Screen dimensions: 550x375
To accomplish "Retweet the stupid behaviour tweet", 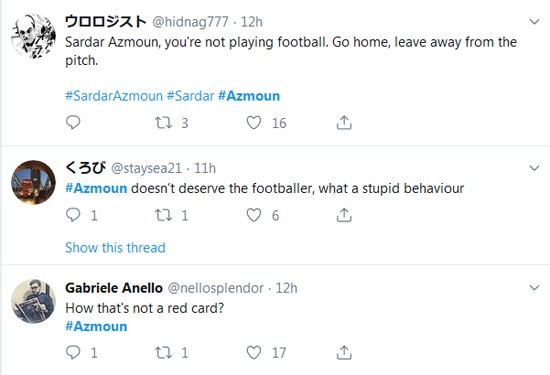I will tap(163, 215).
